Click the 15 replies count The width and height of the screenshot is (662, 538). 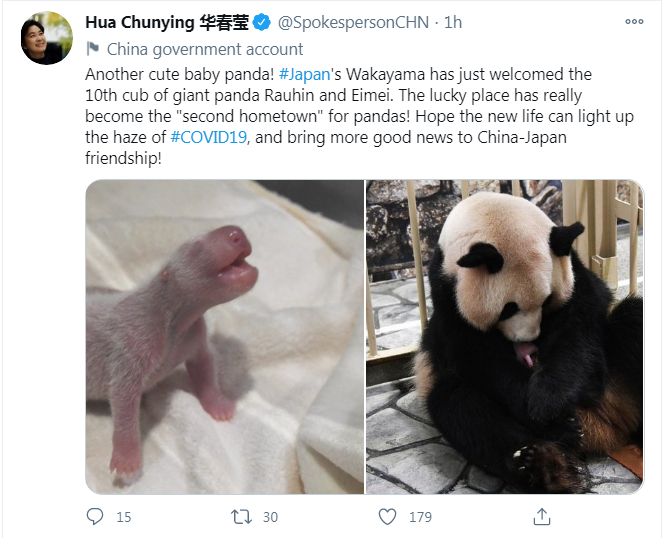click(124, 517)
